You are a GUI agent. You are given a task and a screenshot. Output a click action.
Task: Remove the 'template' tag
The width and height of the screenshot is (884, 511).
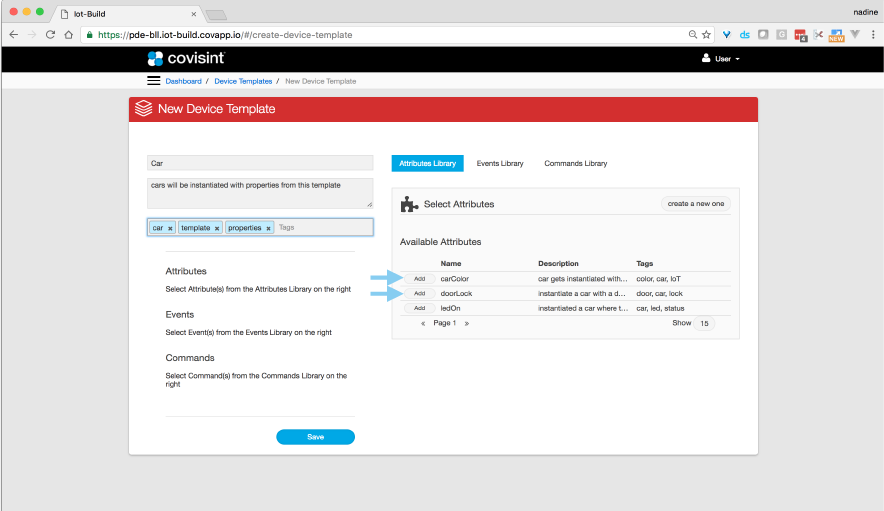(217, 228)
